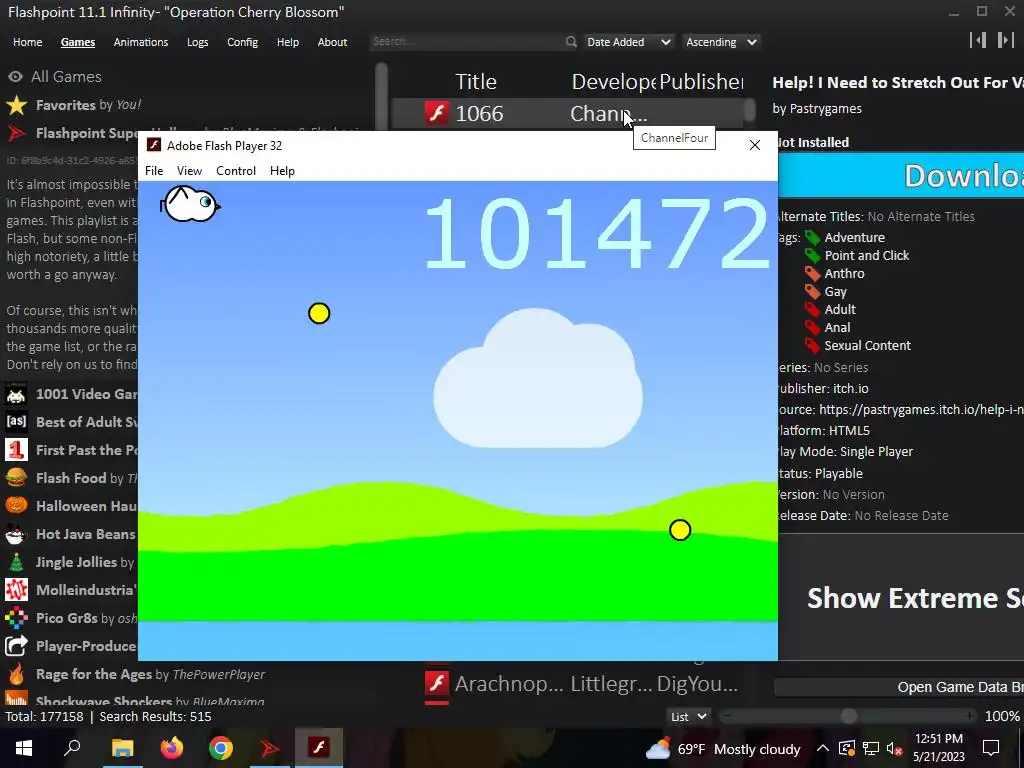
Task: Select the 1066 game row
Action: coord(567,114)
